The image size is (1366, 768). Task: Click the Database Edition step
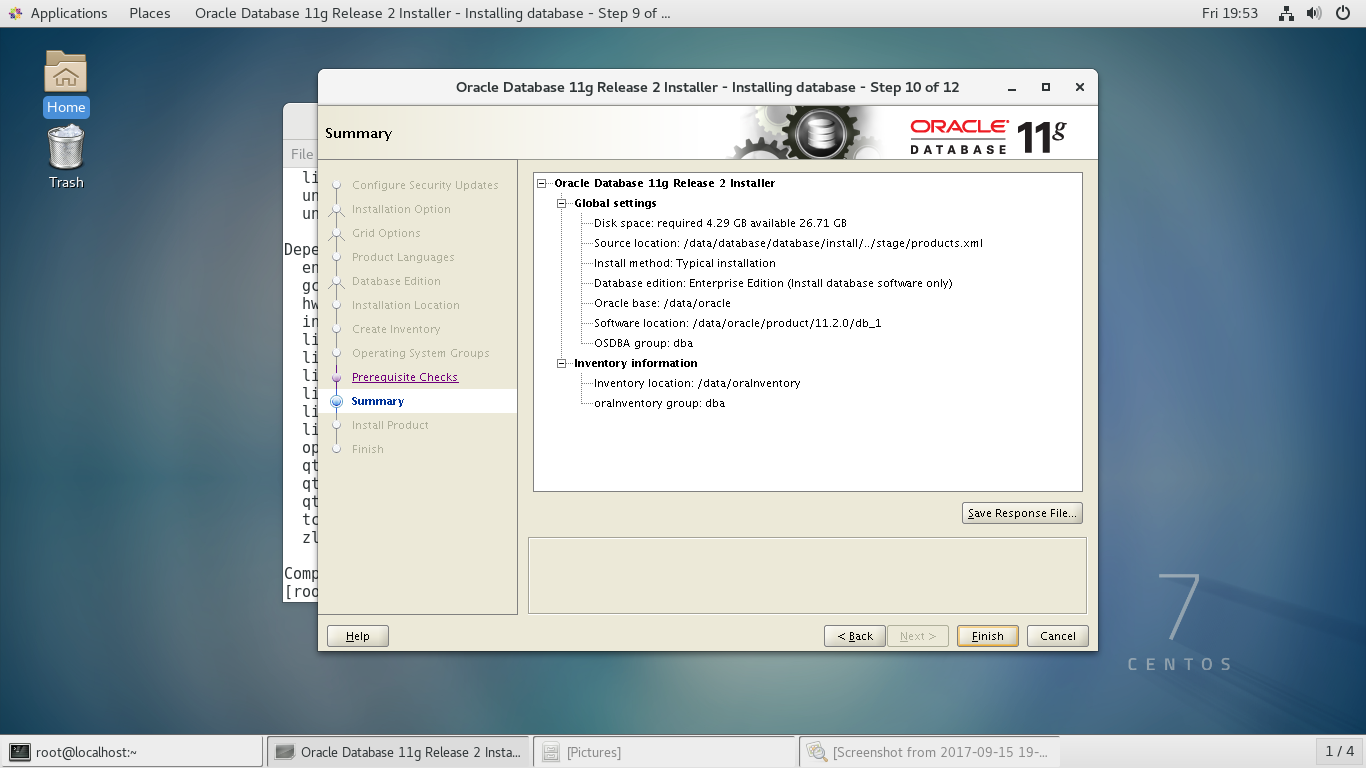click(x=396, y=281)
